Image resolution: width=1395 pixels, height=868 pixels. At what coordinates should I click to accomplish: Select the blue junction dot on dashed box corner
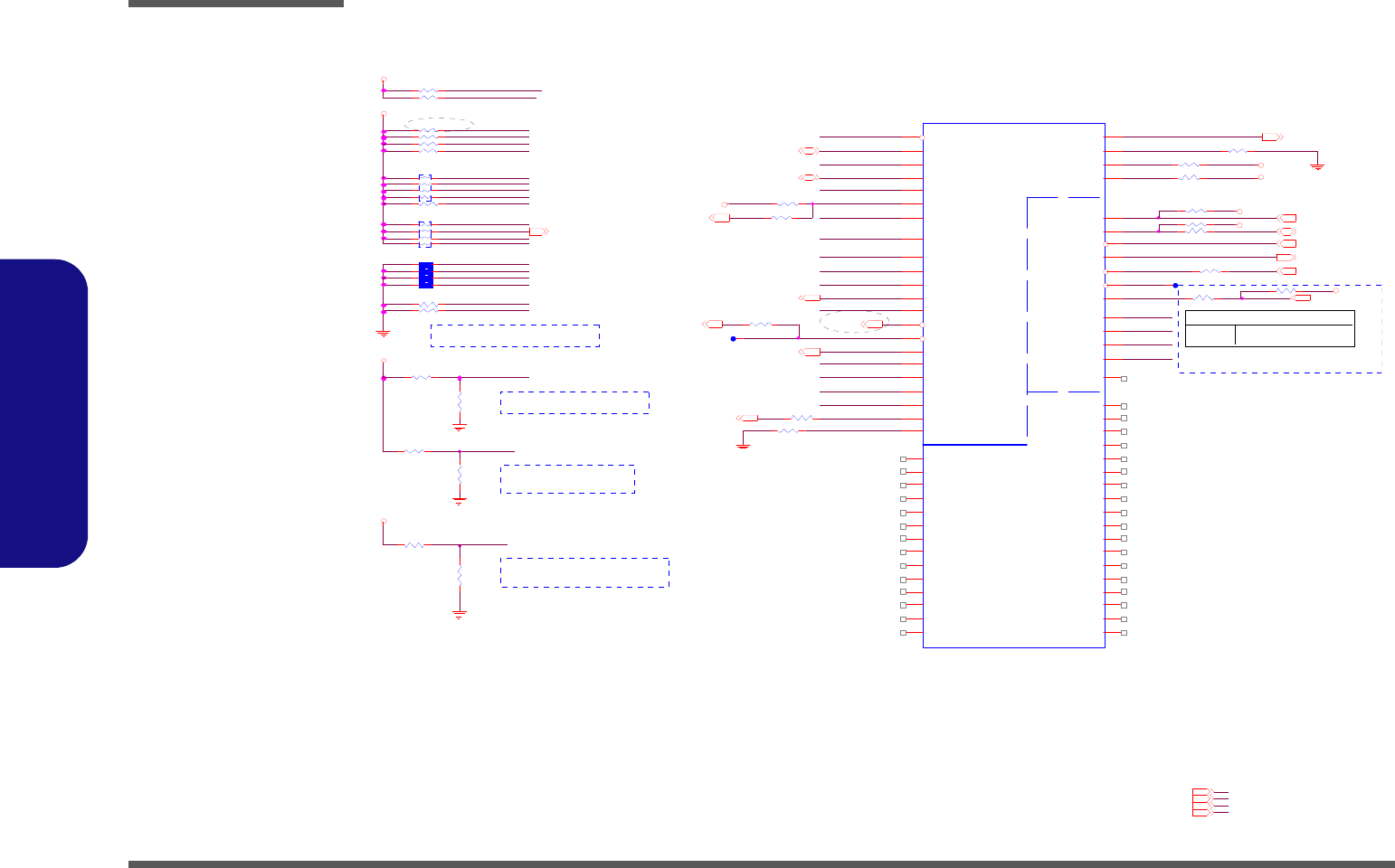pos(1175,286)
